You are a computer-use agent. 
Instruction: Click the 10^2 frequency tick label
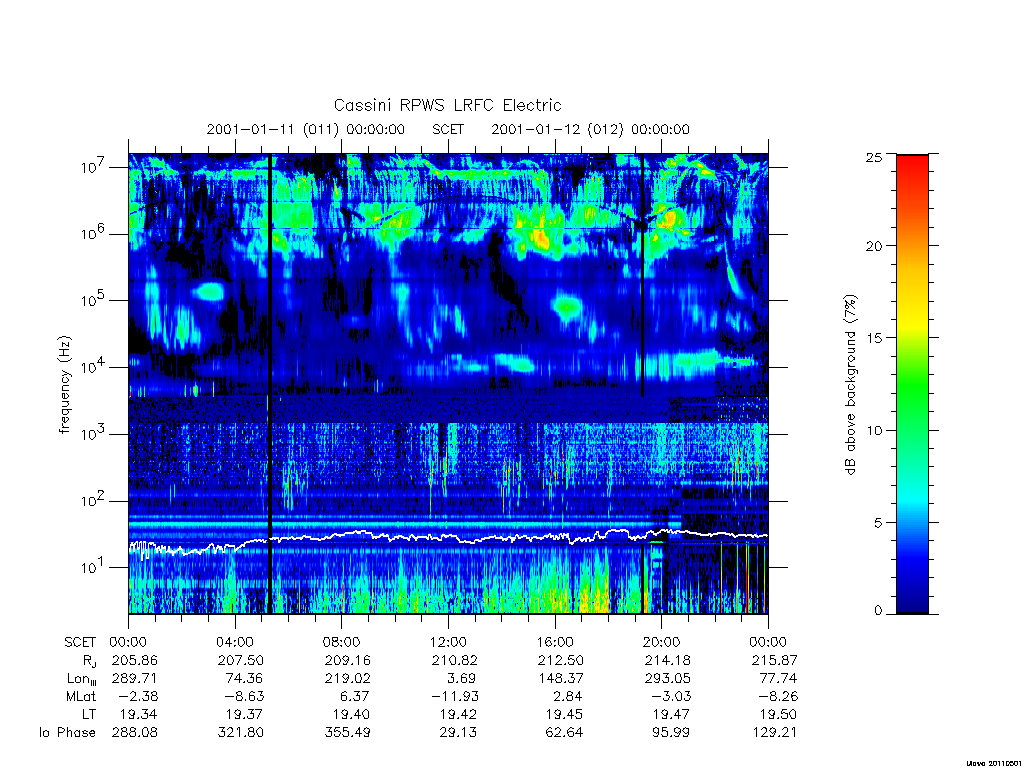click(x=94, y=501)
